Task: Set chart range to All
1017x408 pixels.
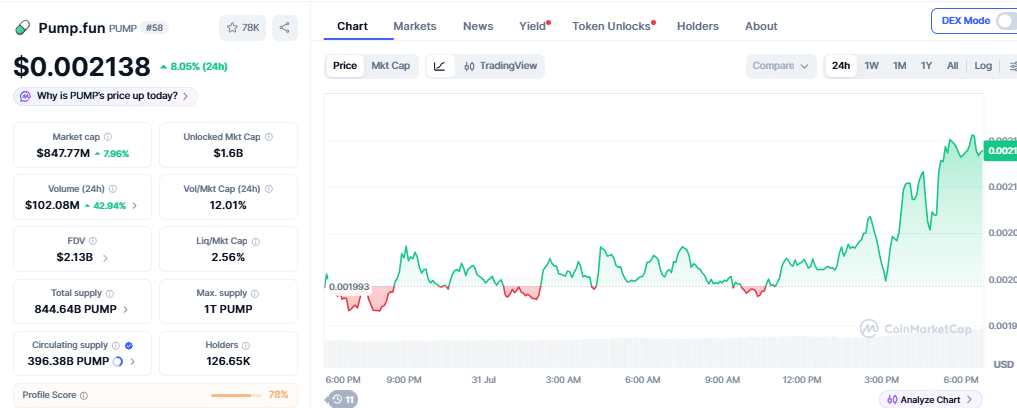Action: point(952,66)
